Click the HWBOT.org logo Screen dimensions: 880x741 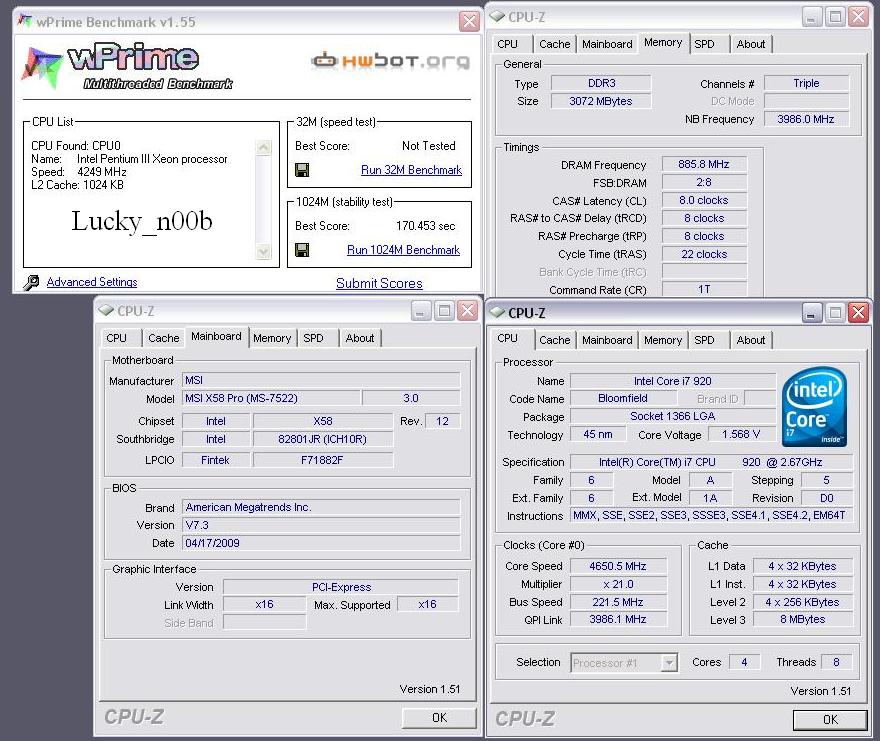point(391,60)
